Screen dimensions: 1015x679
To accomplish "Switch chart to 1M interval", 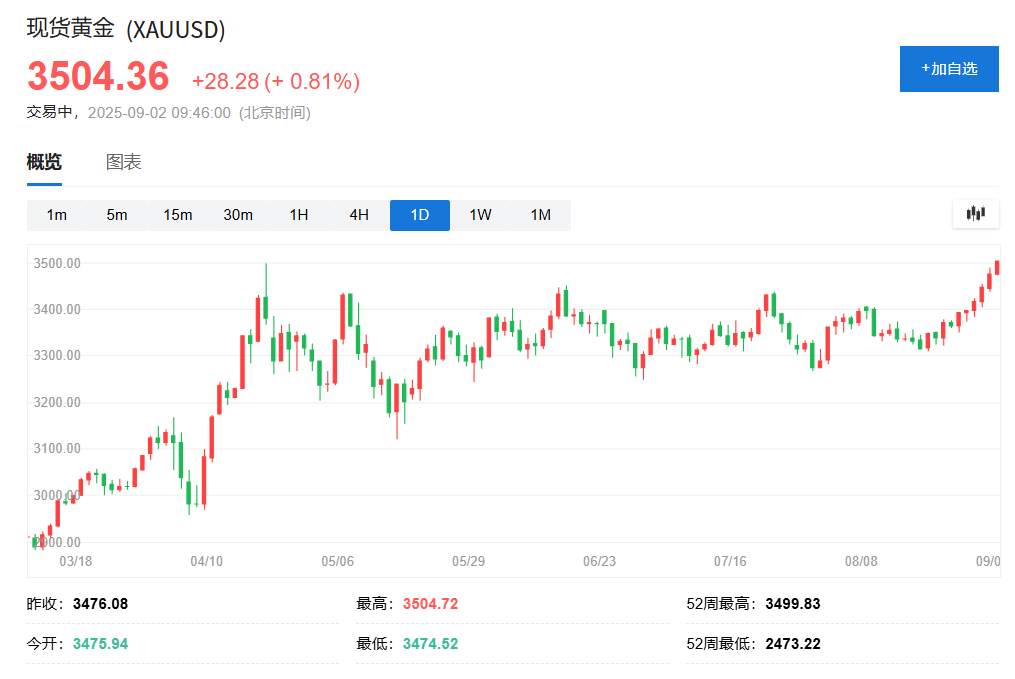I will (541, 215).
